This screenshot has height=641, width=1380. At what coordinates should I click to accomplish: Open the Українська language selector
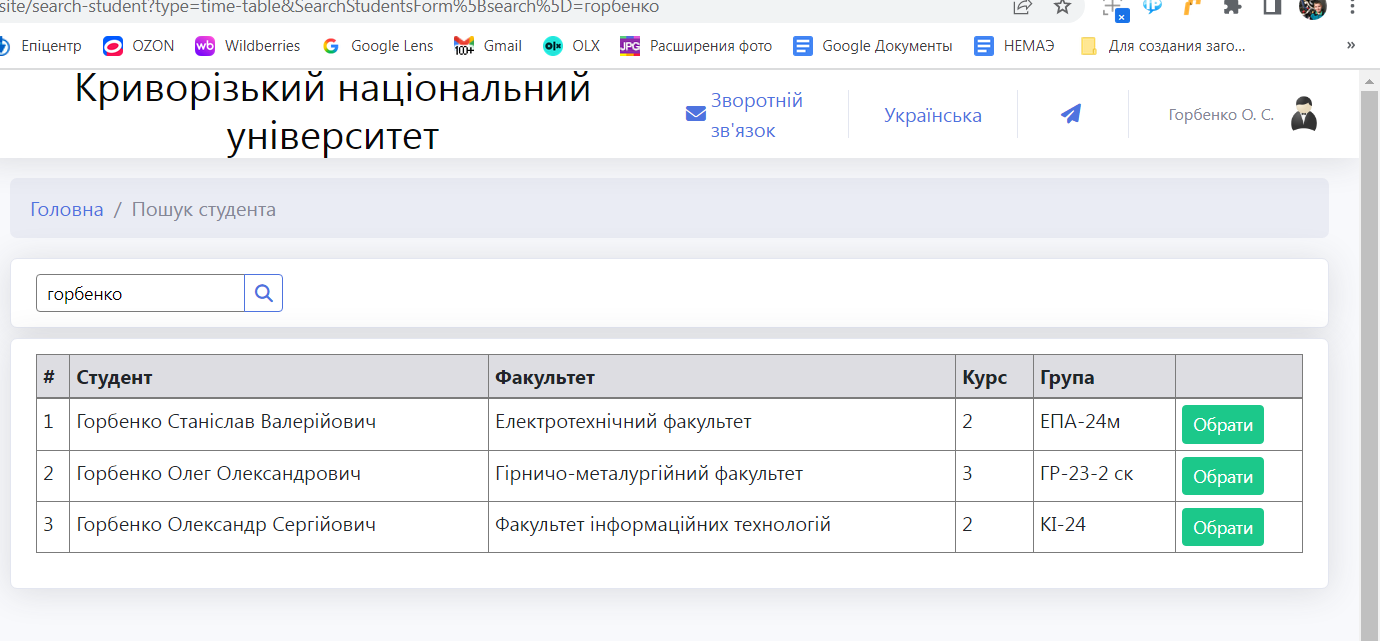point(932,115)
